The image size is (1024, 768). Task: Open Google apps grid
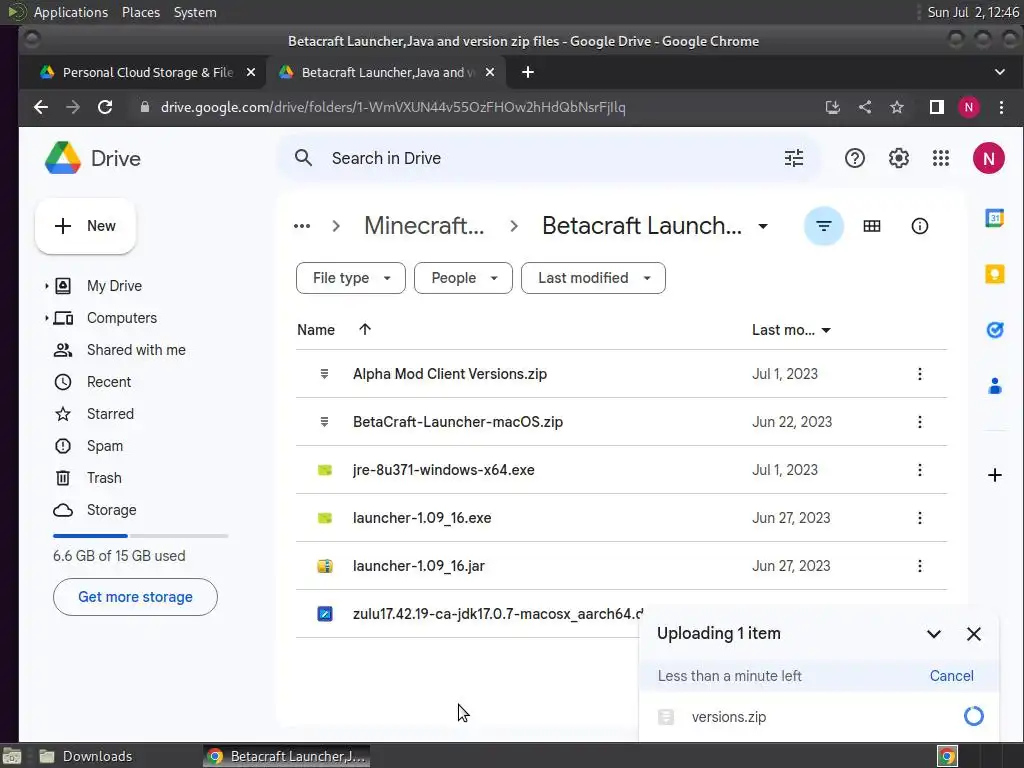tap(940, 158)
